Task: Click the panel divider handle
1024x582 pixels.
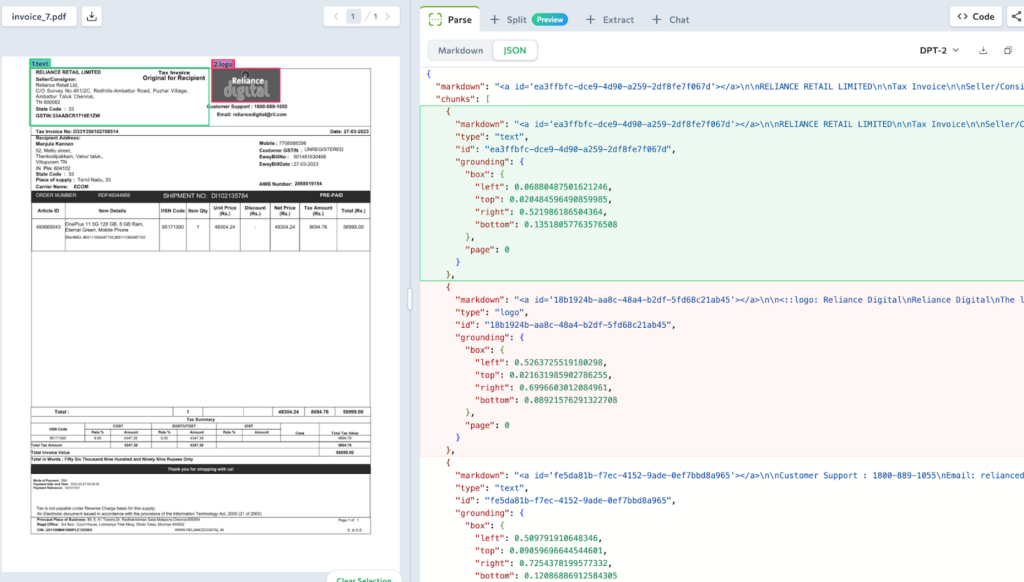Action: tap(410, 299)
